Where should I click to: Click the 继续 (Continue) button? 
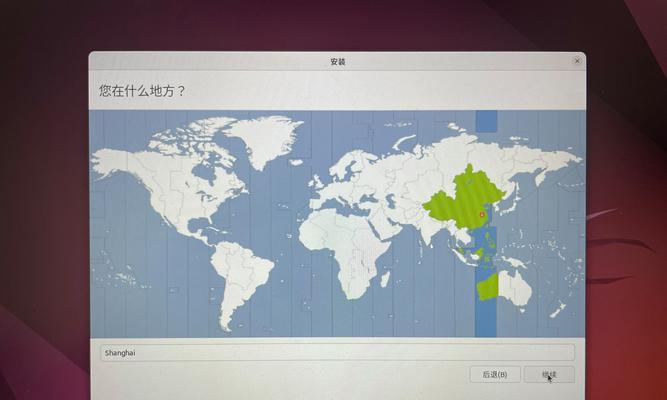pyautogui.click(x=549, y=374)
